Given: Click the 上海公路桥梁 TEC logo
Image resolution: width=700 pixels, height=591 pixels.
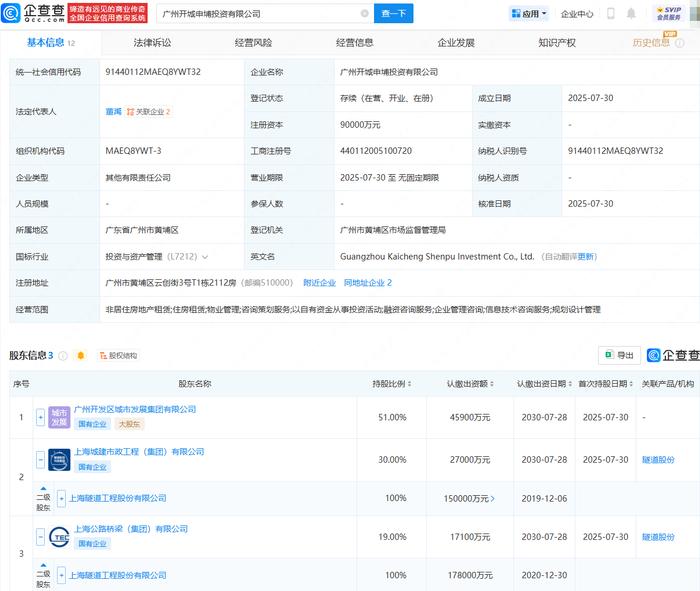Looking at the screenshot, I should coord(59,537).
